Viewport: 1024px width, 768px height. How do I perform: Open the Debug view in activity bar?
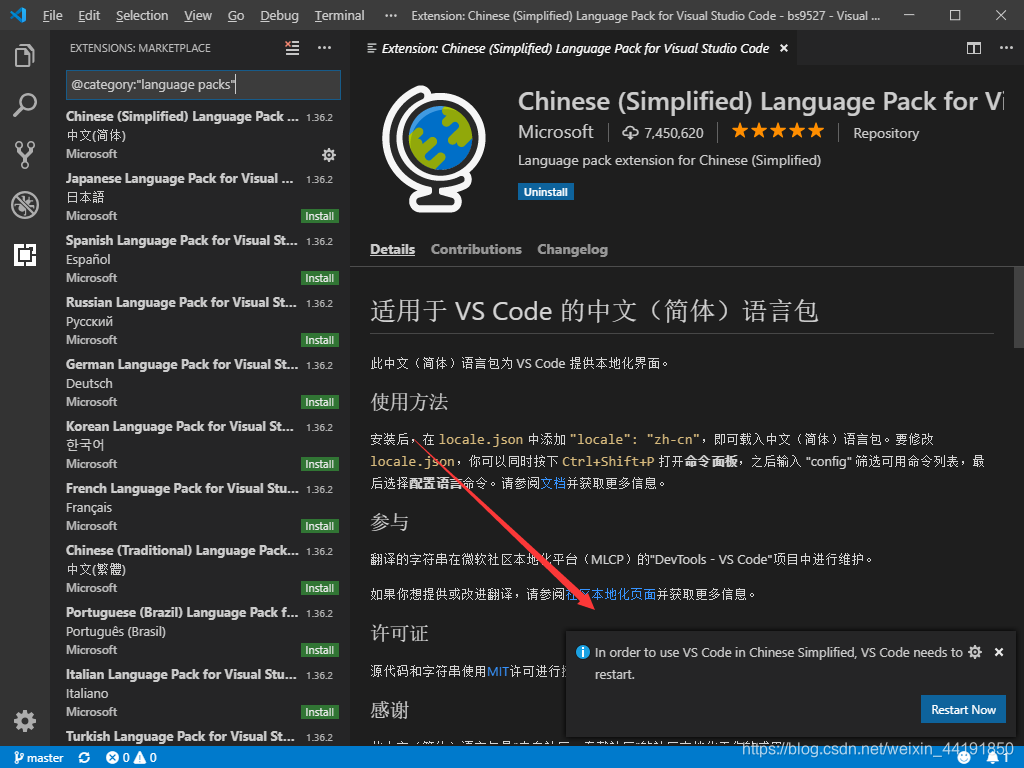click(x=24, y=205)
